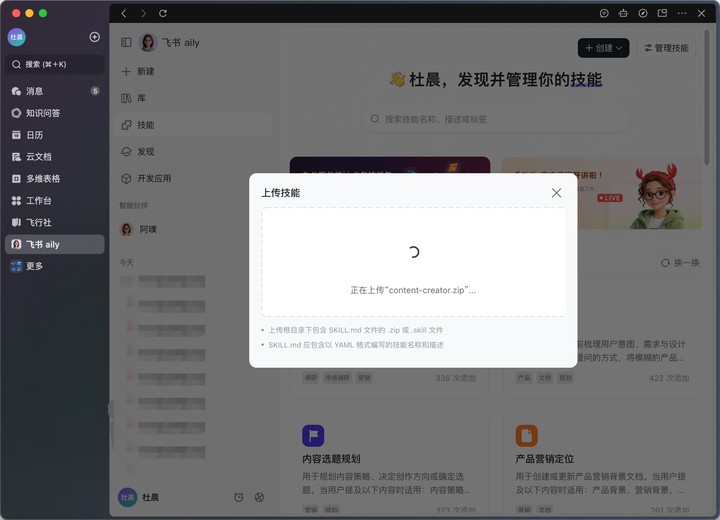Viewport: 720px width, 520px height.
Task: Click 换一换 to refresh recommendations
Action: click(680, 263)
